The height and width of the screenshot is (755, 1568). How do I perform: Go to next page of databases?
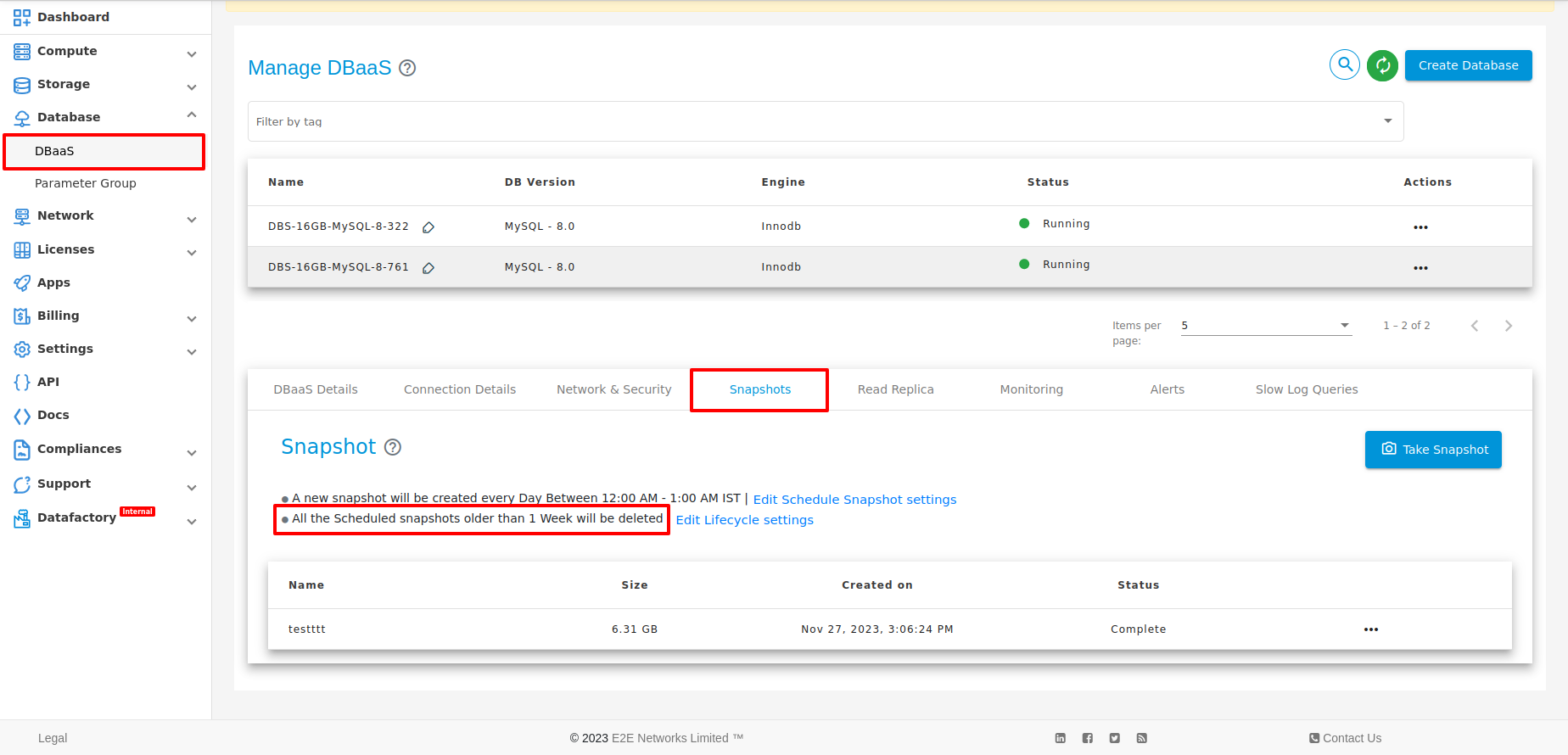pos(1509,326)
